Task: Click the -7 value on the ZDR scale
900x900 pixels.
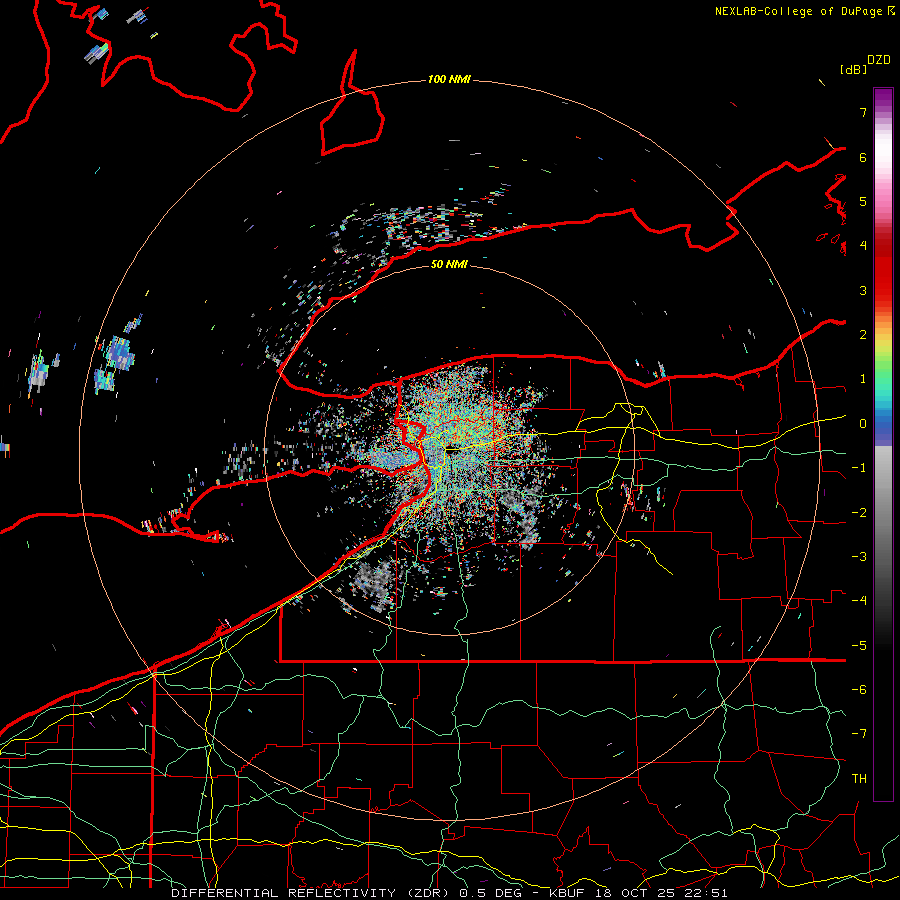Action: click(859, 734)
